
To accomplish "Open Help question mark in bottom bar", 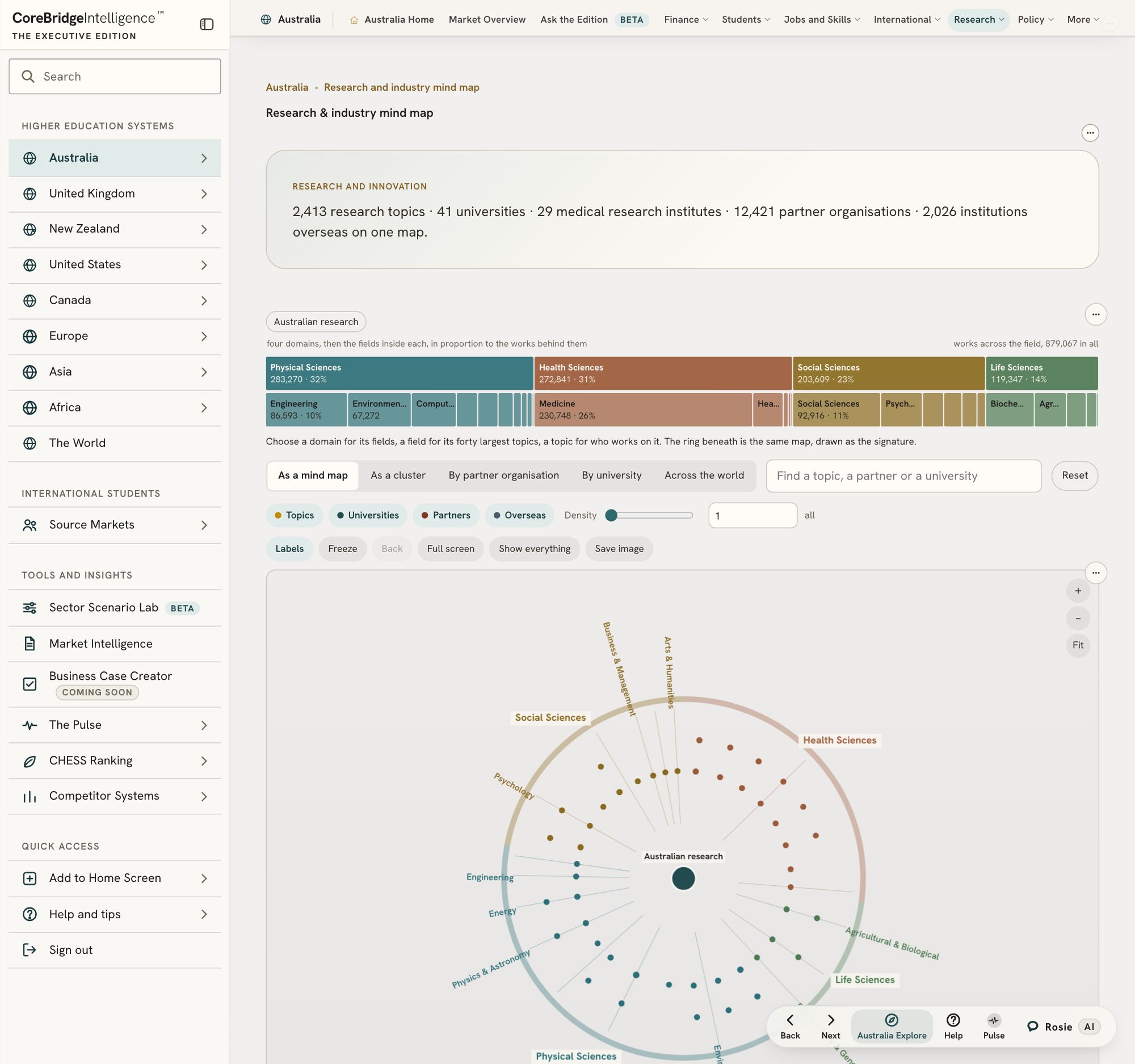I will coord(953,1027).
